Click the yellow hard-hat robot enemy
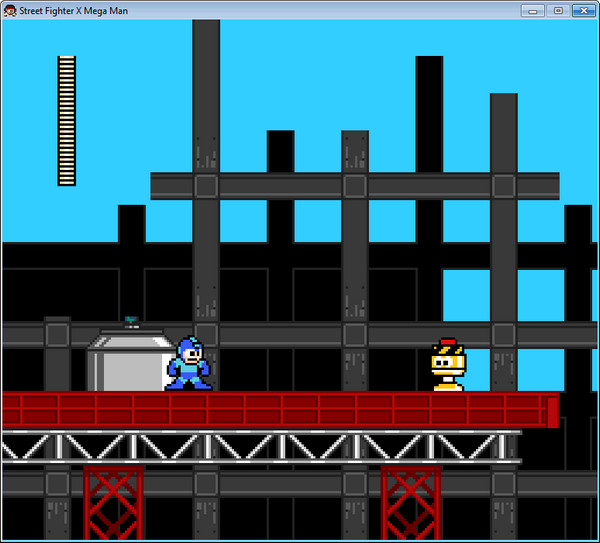 pos(448,364)
